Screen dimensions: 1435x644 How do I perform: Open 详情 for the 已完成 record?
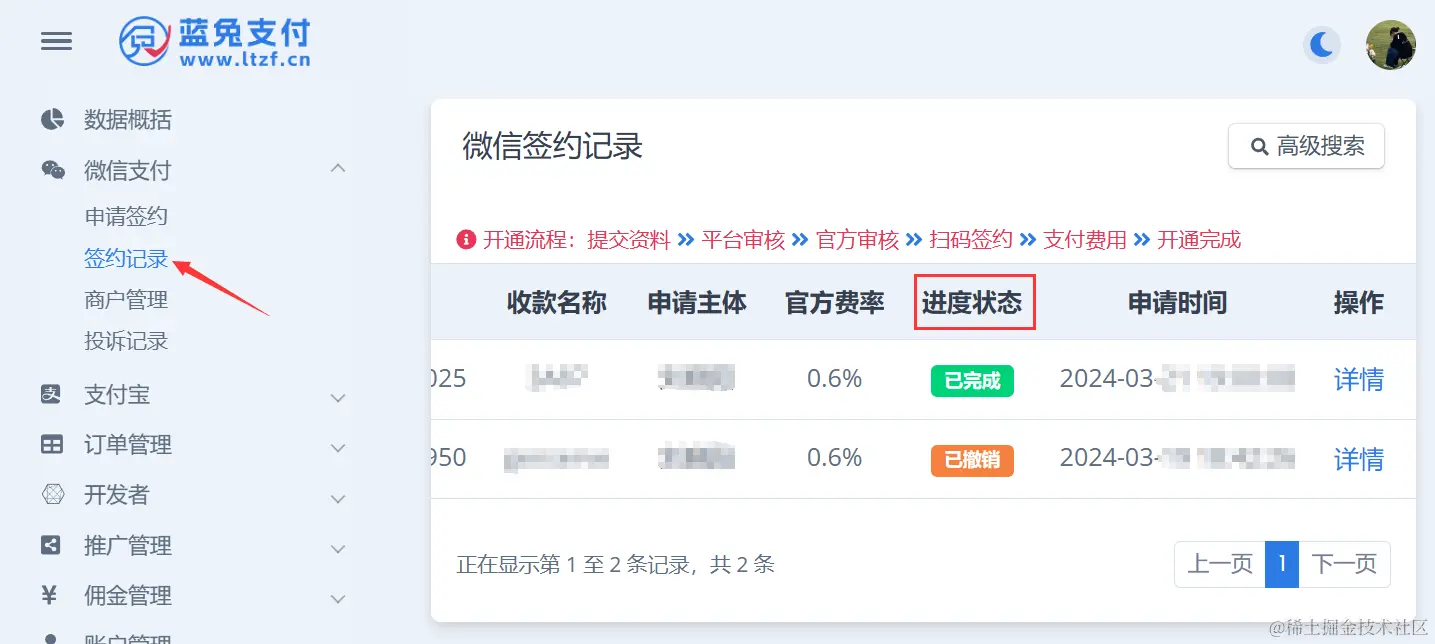click(1359, 379)
